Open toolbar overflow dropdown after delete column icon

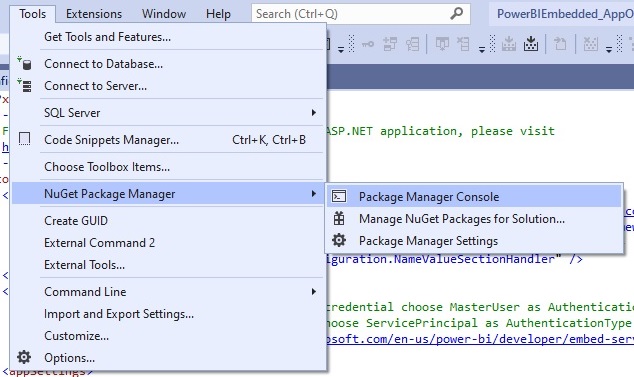point(482,50)
